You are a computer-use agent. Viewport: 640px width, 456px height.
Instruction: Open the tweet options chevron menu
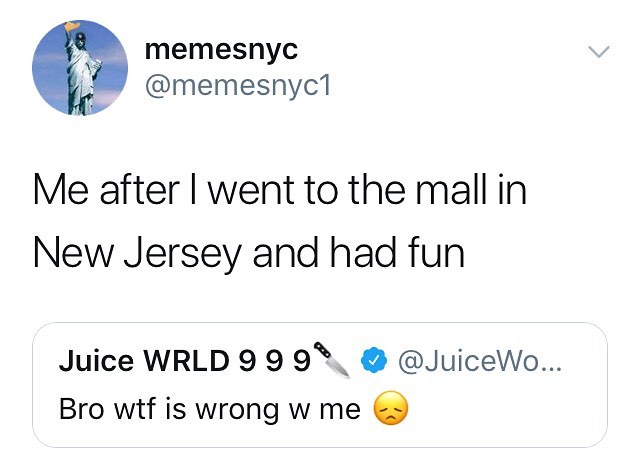(598, 51)
